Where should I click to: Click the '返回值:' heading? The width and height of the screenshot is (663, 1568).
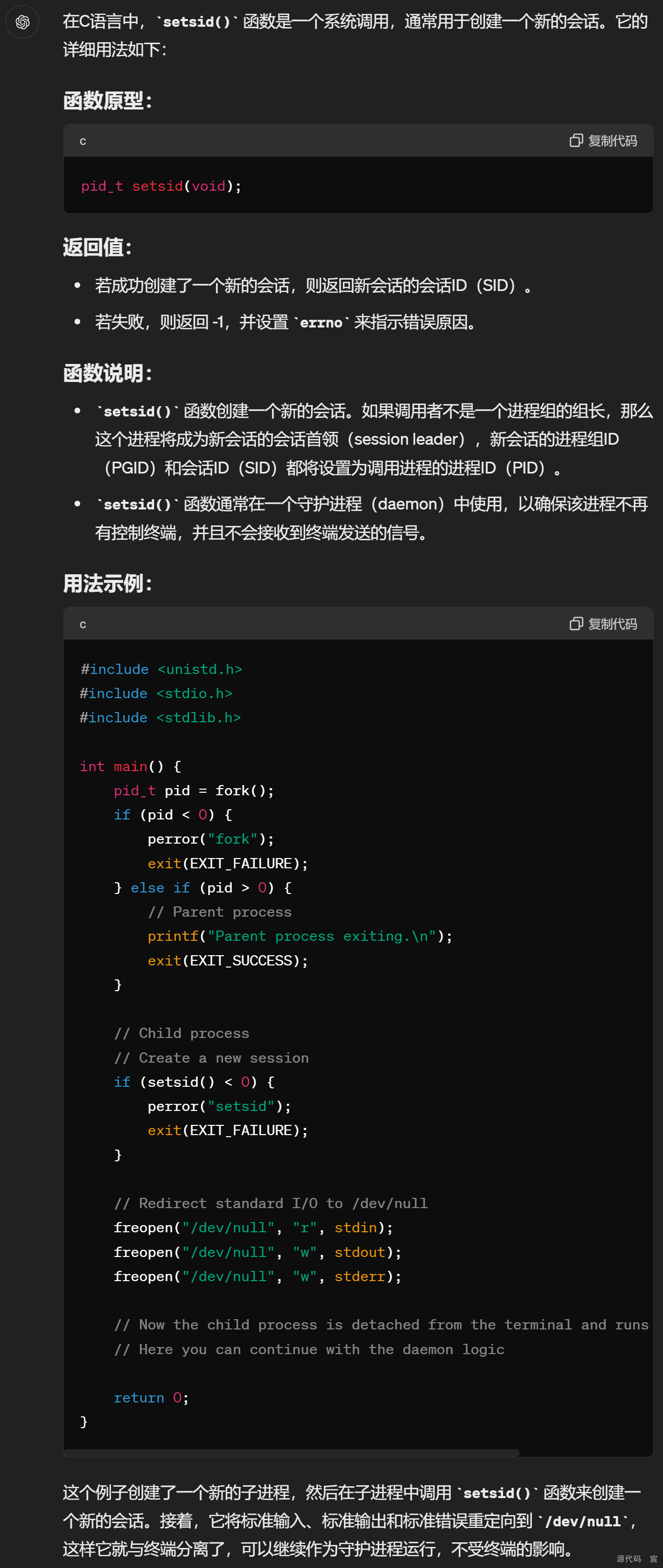pyautogui.click(x=97, y=247)
